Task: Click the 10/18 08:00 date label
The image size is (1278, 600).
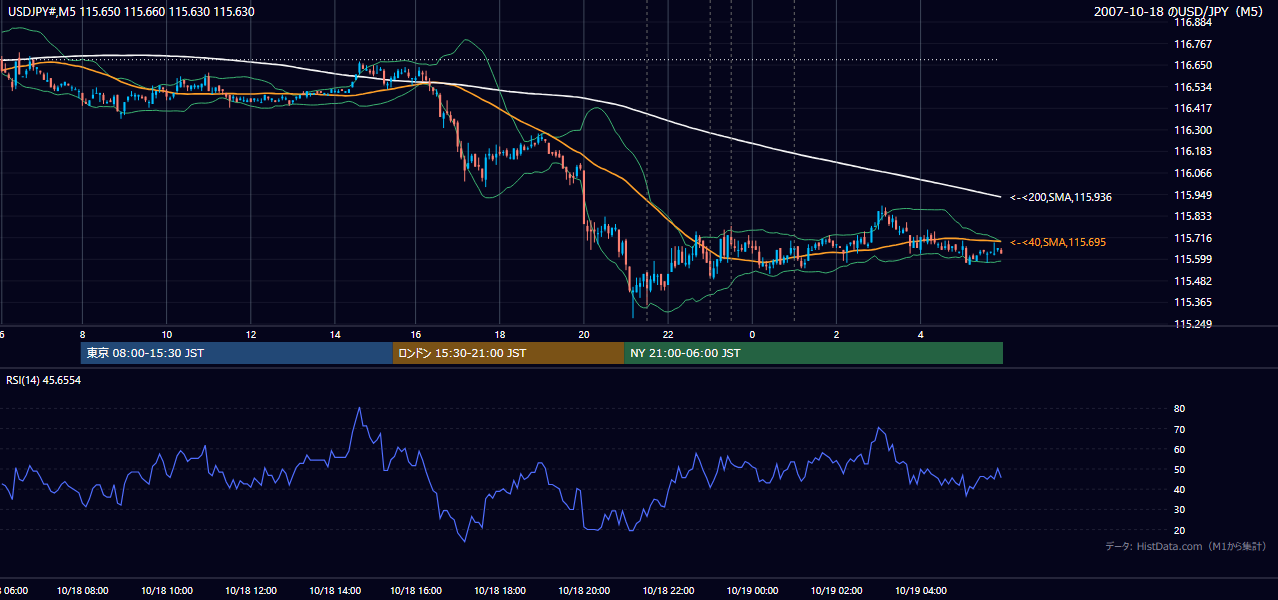Action: point(83,591)
